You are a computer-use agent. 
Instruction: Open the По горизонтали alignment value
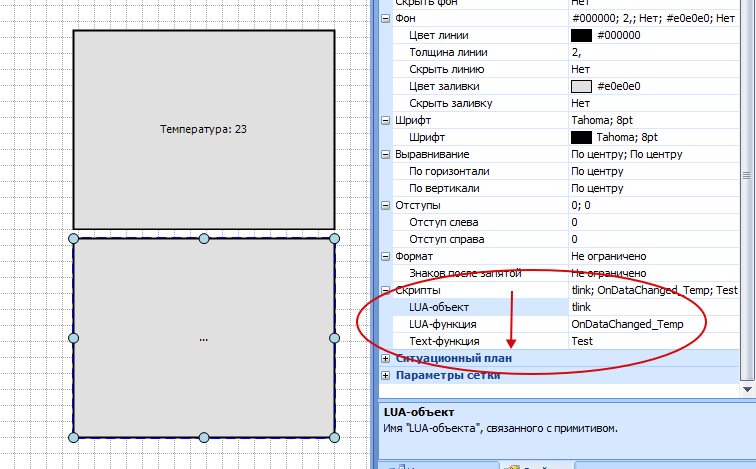click(x=650, y=172)
